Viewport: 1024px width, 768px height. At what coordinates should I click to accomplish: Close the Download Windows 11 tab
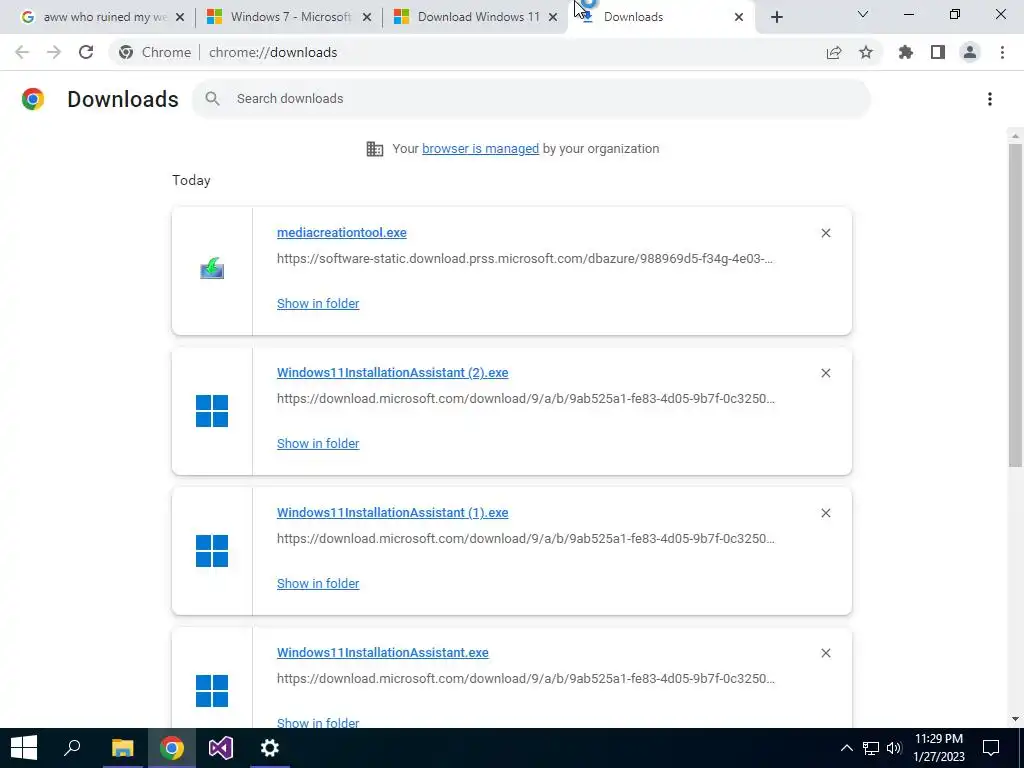(553, 17)
